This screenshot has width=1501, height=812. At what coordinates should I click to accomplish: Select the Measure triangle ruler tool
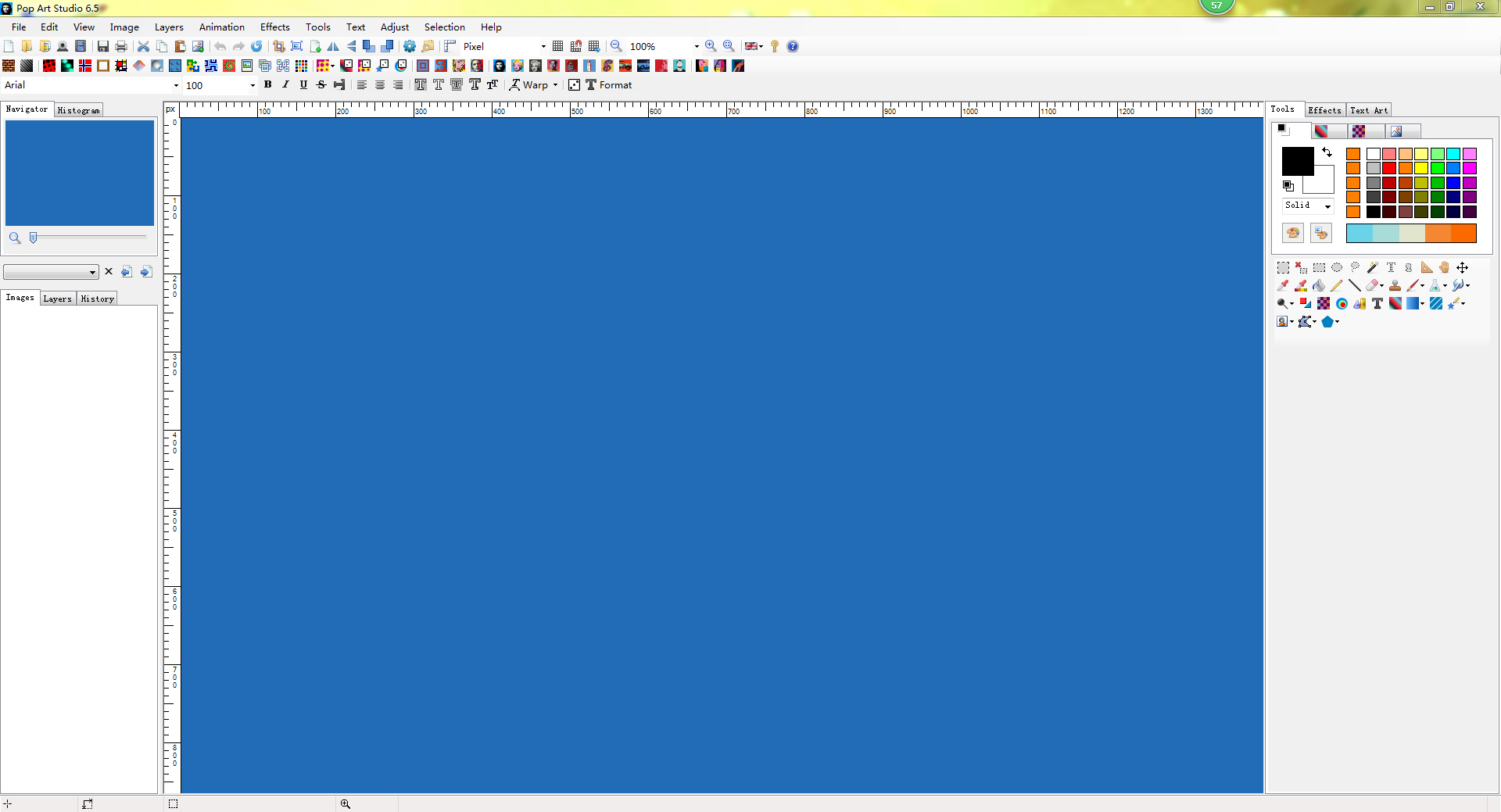[x=1427, y=267]
